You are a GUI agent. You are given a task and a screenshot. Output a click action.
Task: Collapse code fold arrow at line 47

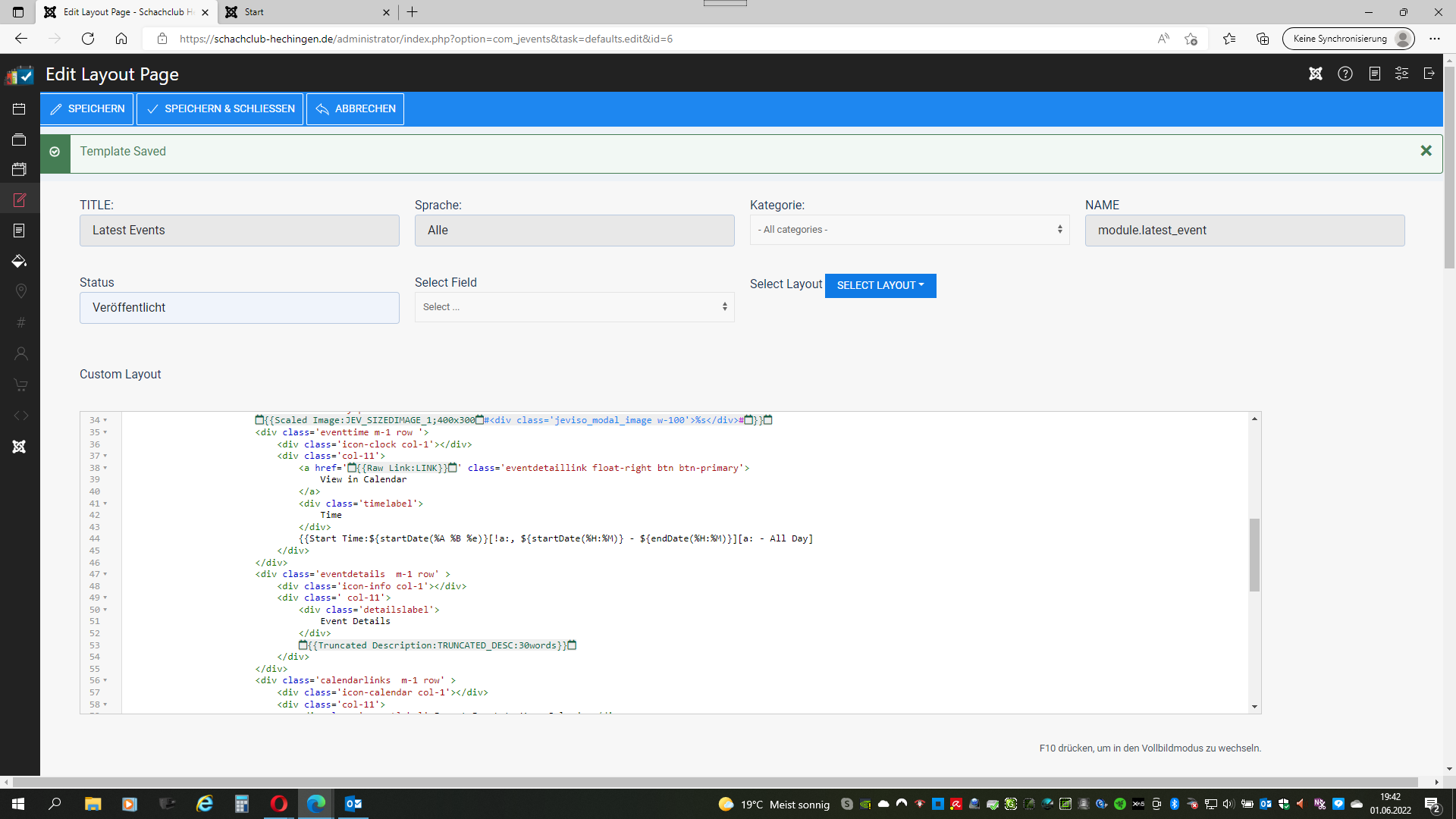(x=105, y=574)
